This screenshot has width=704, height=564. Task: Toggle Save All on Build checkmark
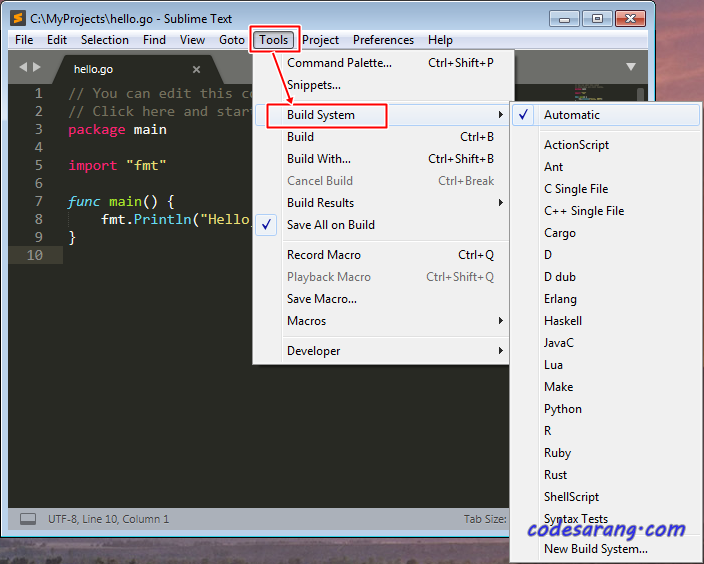click(x=382, y=225)
